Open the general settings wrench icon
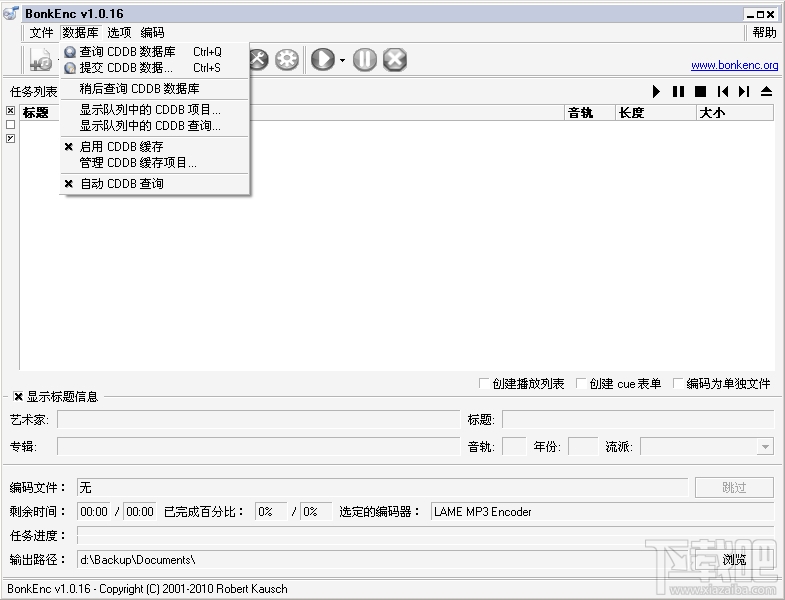This screenshot has width=785, height=600. [259, 60]
